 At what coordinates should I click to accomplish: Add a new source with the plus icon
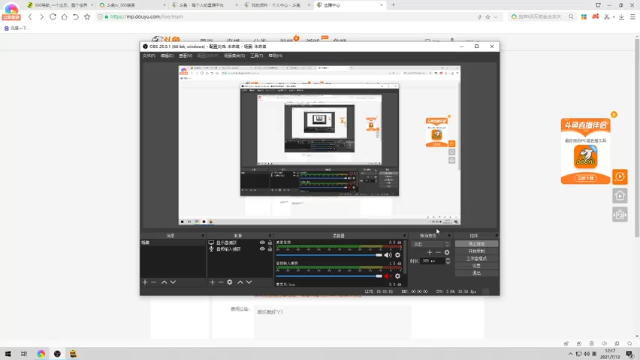tap(212, 282)
